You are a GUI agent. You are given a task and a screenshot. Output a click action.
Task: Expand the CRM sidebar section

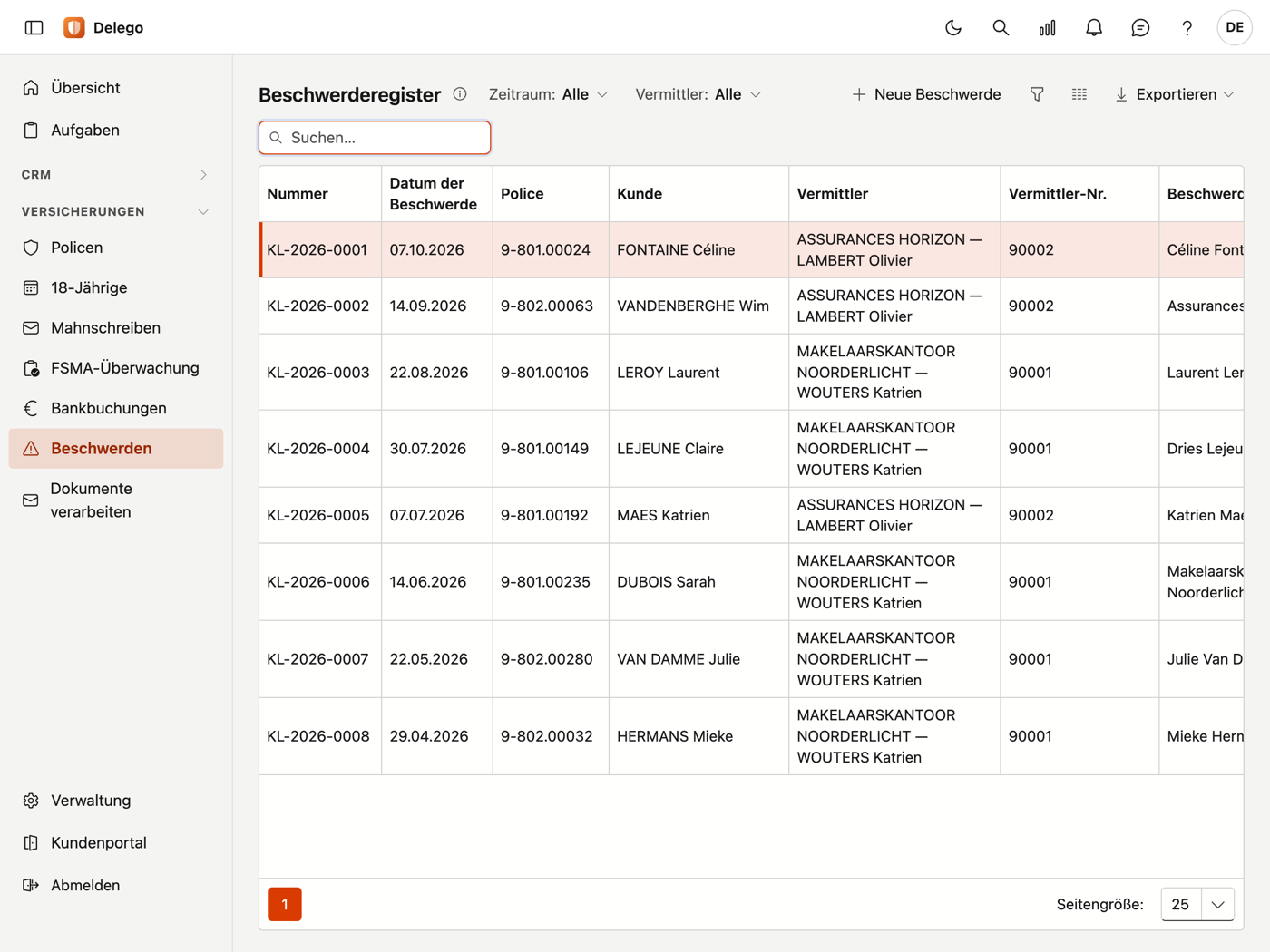[115, 174]
